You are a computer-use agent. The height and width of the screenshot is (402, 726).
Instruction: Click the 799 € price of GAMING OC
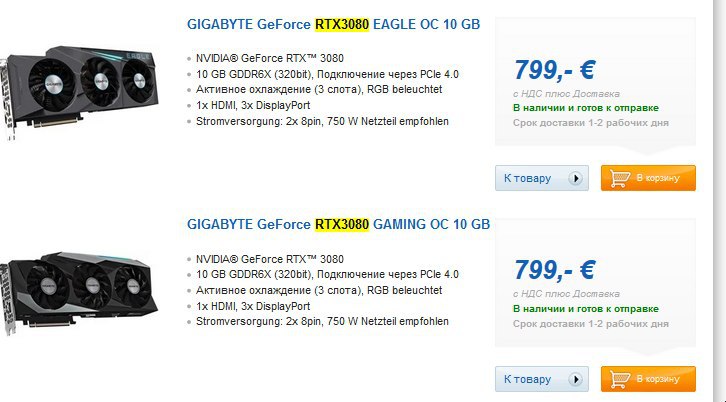(555, 270)
